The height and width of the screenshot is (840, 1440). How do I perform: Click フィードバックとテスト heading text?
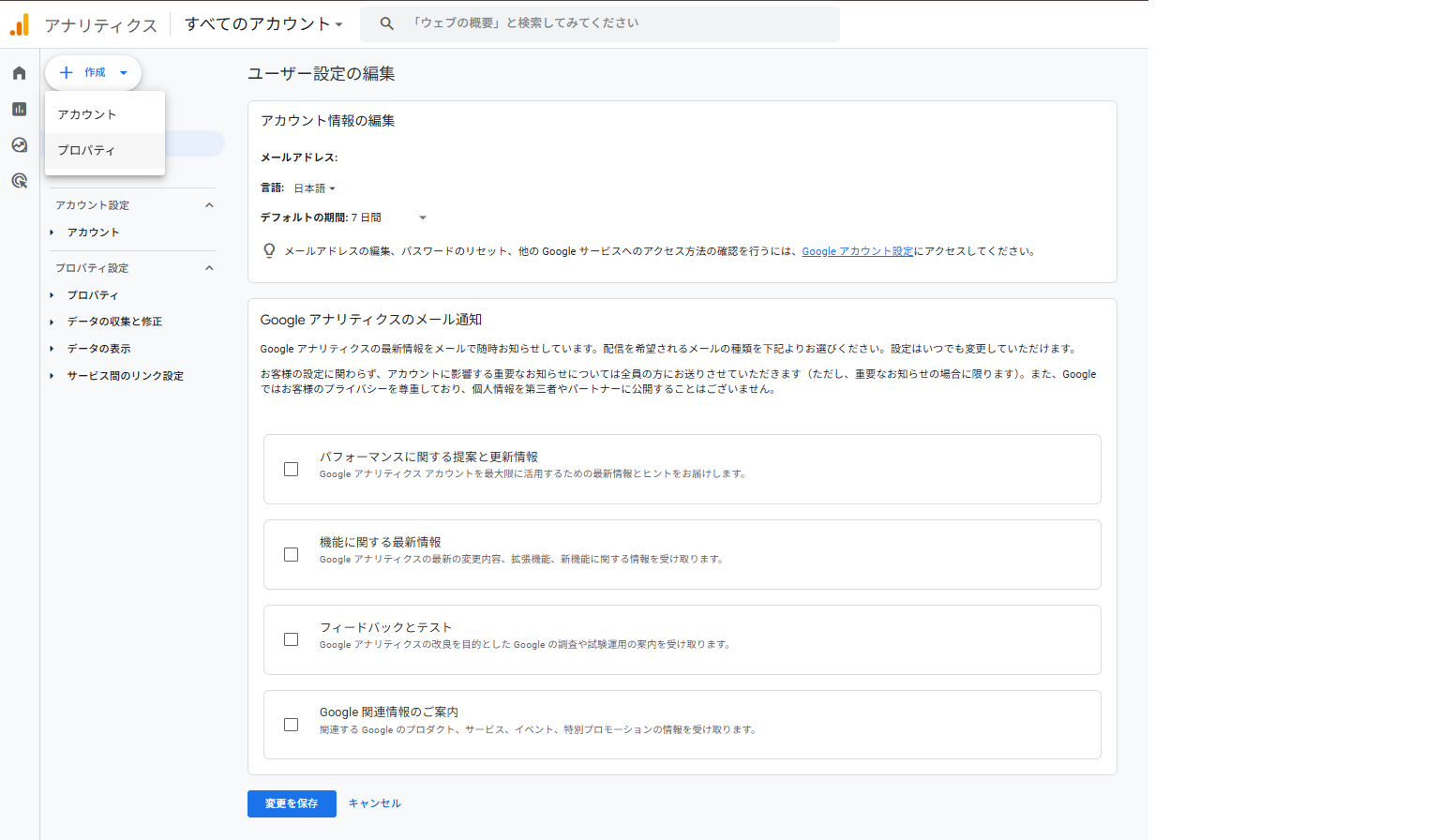click(385, 627)
